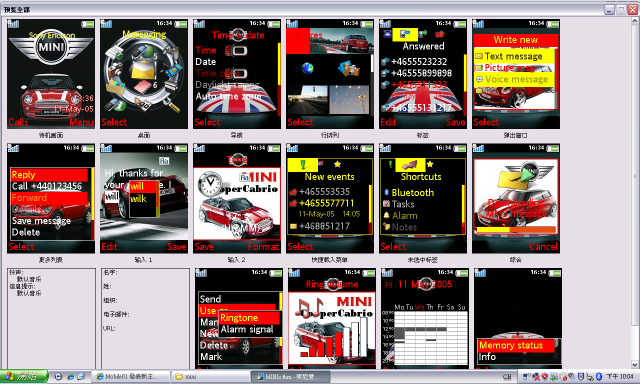Image resolution: width=640 pixels, height=384 pixels.
Task: Select the Time clock Cooper Cabrio preview
Action: 237,198
